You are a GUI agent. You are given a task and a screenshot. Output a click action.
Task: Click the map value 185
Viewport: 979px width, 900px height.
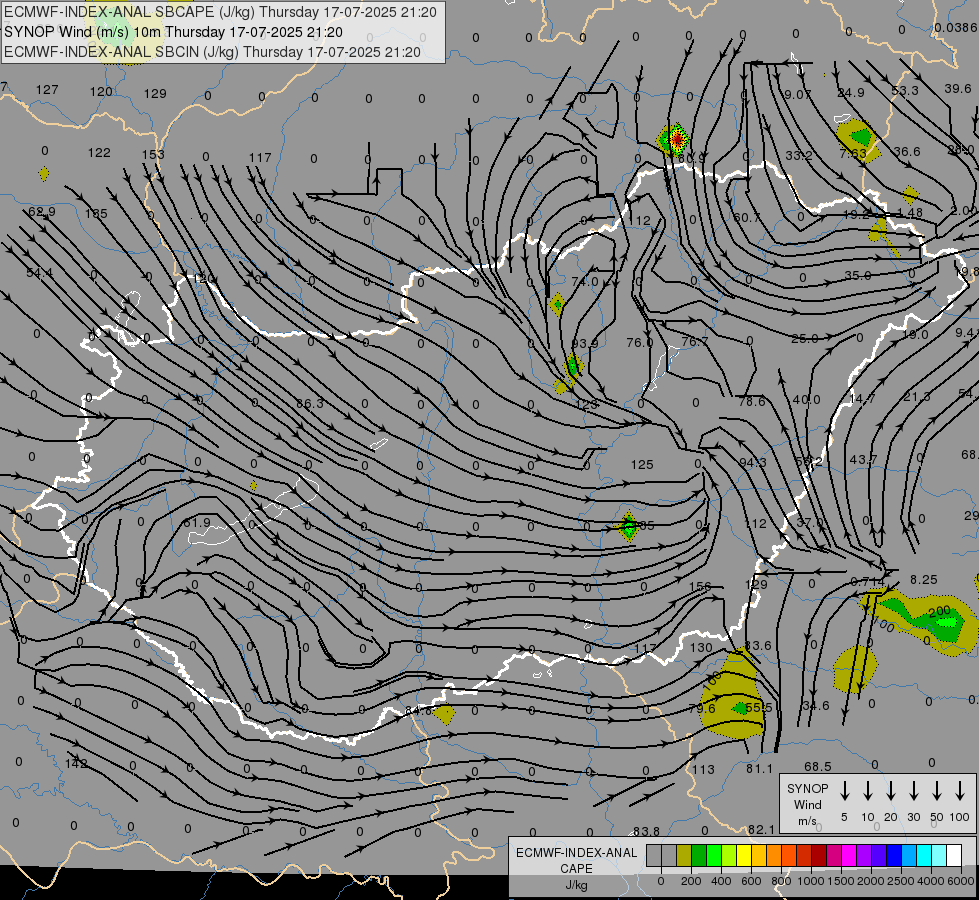pos(96,214)
